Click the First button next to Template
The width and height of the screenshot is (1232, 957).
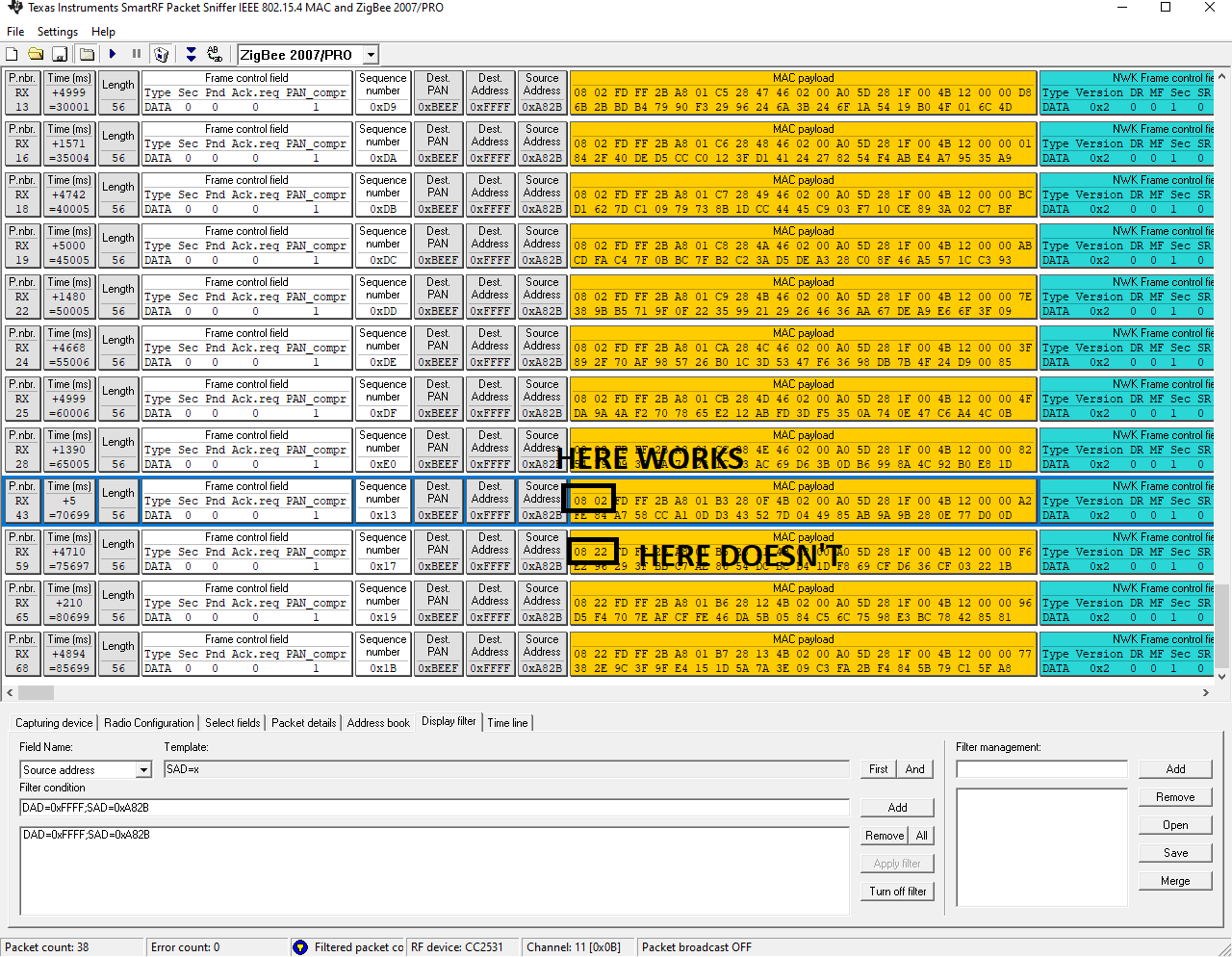(879, 769)
